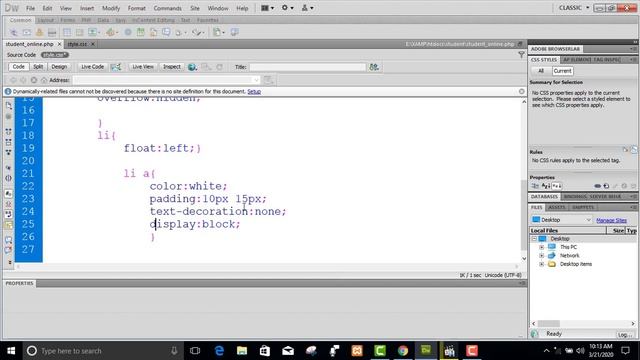
Task: Click the Images insert icon
Action: coord(94,32)
